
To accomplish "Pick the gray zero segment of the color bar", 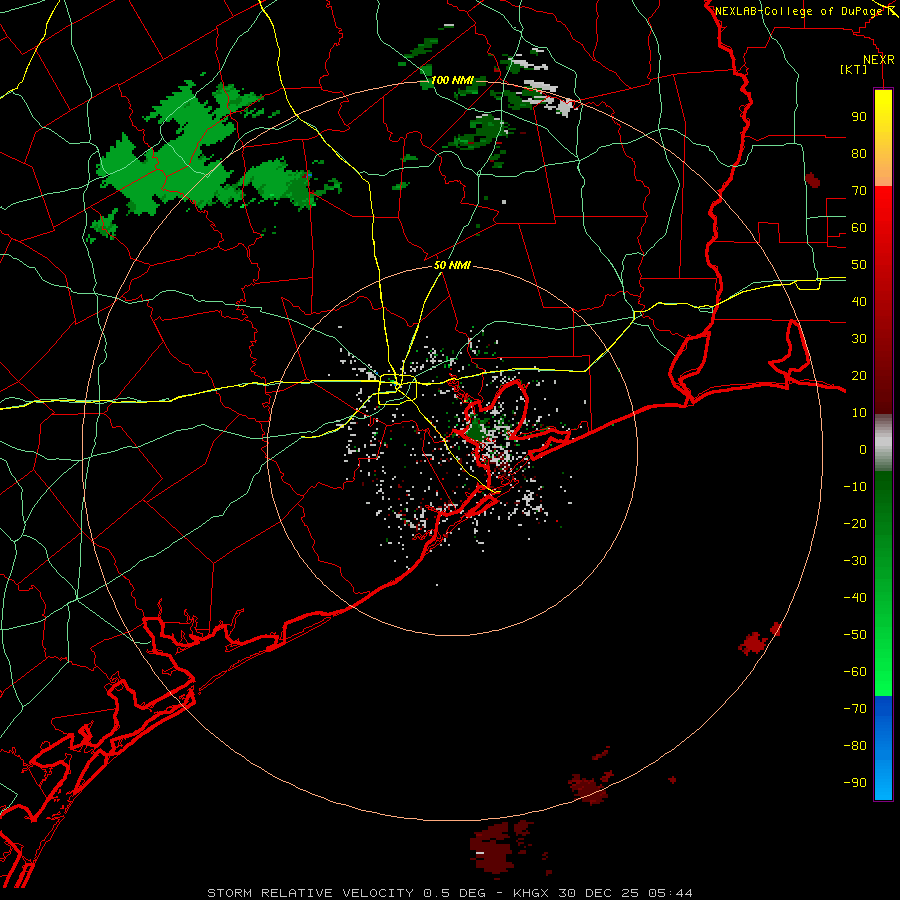I will pyautogui.click(x=883, y=443).
